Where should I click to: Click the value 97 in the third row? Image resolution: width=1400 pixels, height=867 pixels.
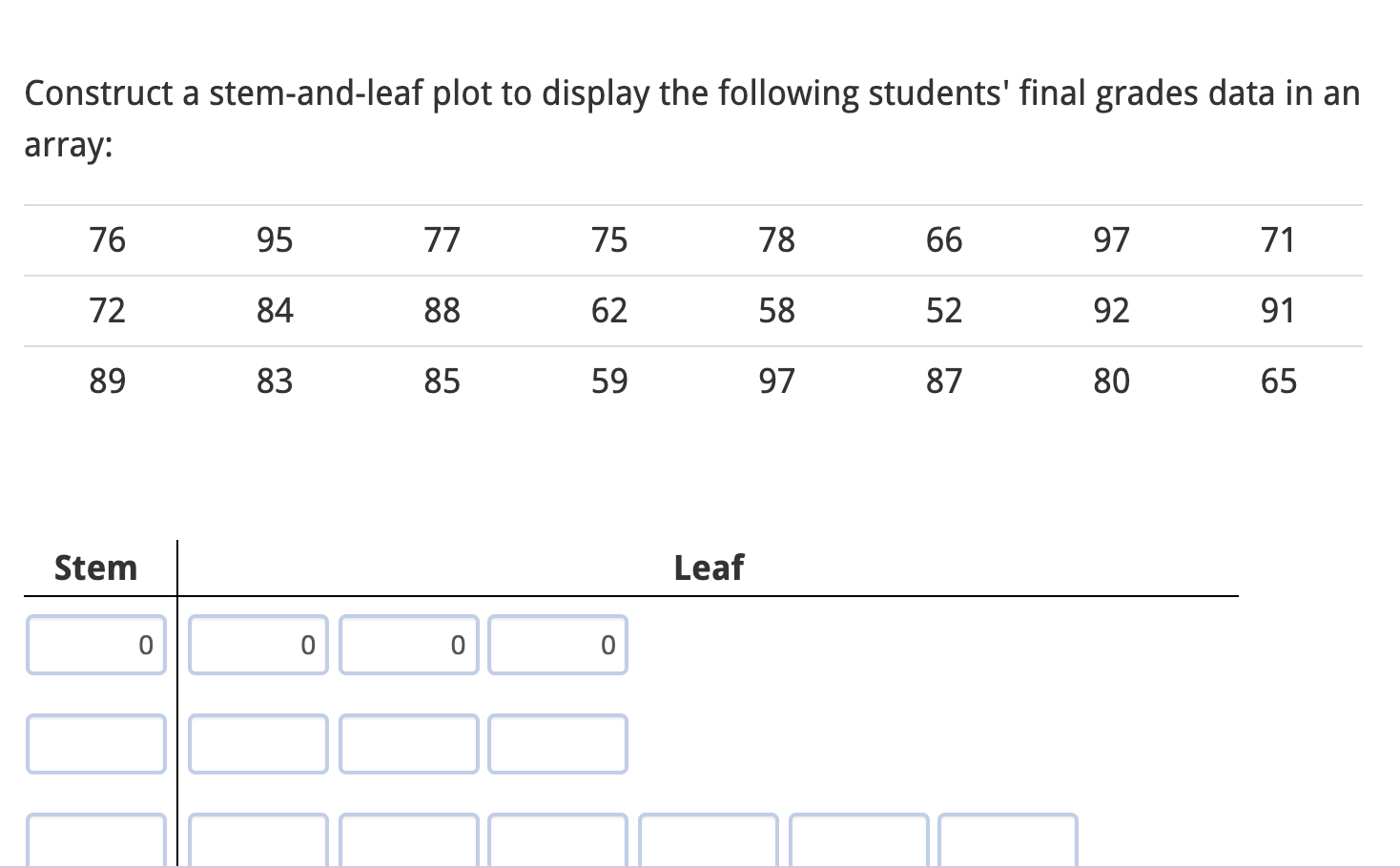(776, 380)
